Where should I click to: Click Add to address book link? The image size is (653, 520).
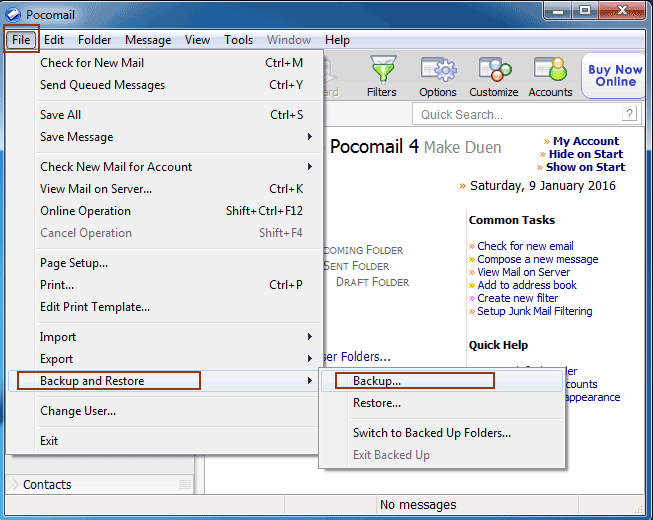527,285
